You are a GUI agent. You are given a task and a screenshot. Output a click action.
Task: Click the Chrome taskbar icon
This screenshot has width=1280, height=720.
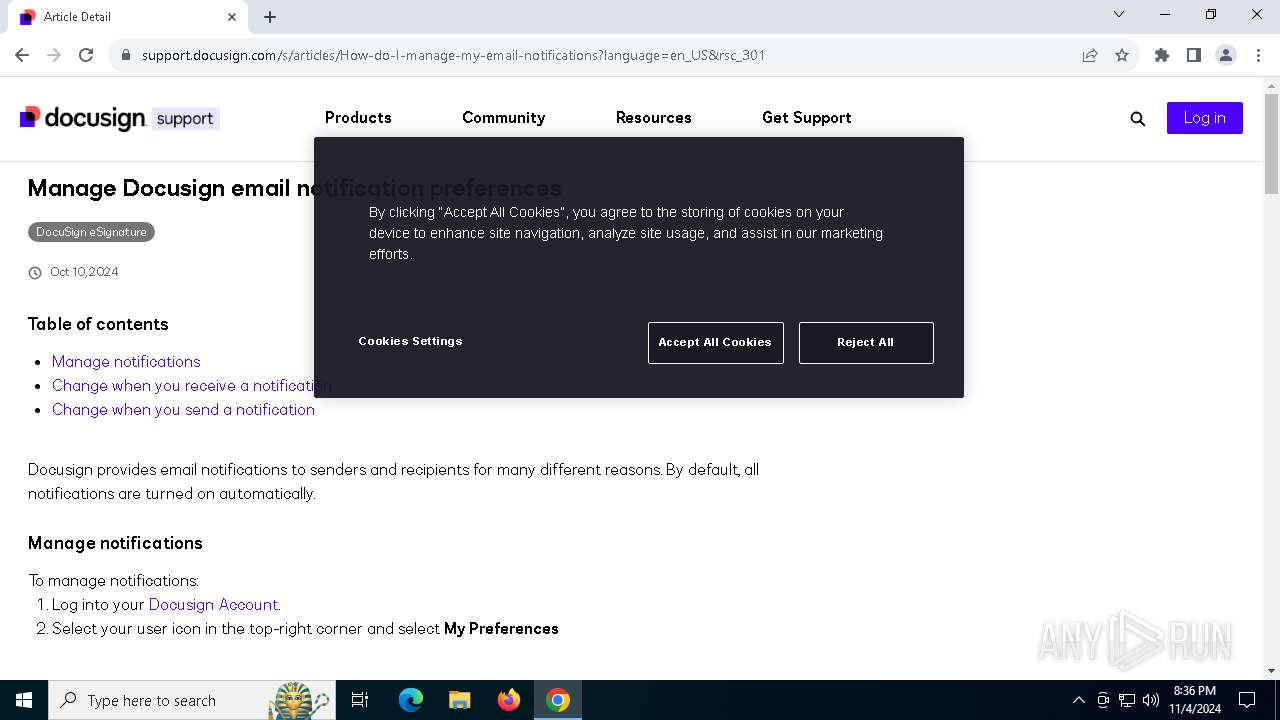click(558, 700)
